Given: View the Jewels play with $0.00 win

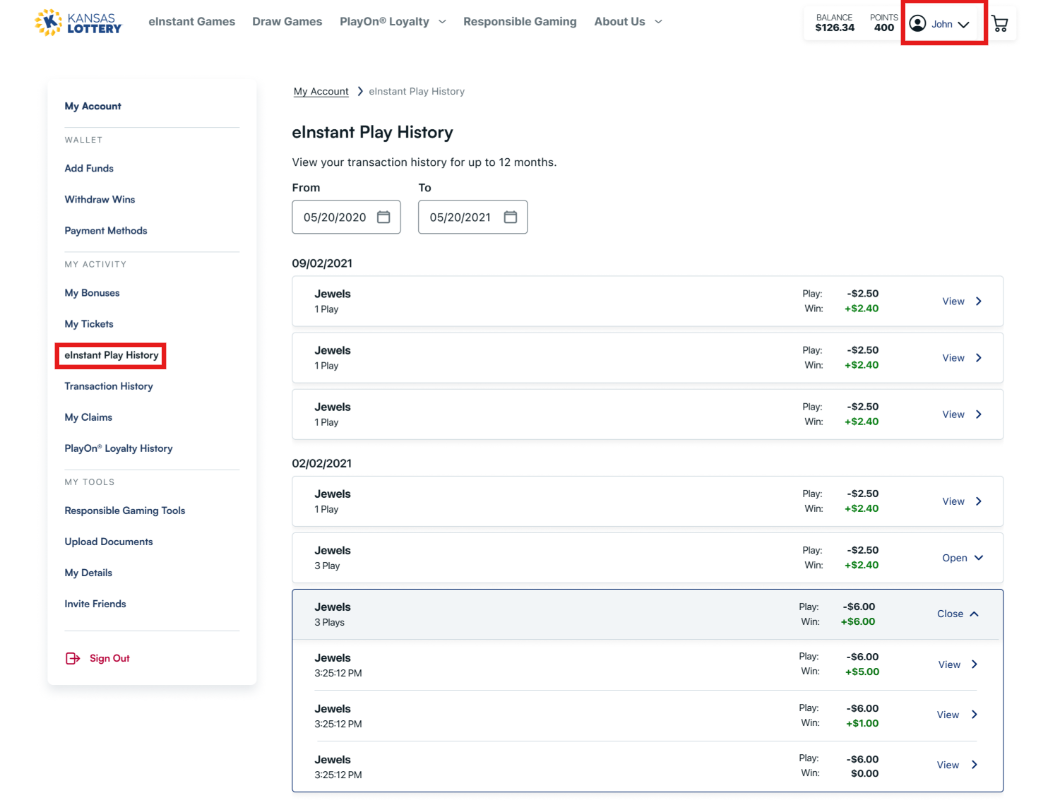Looking at the screenshot, I should point(957,765).
